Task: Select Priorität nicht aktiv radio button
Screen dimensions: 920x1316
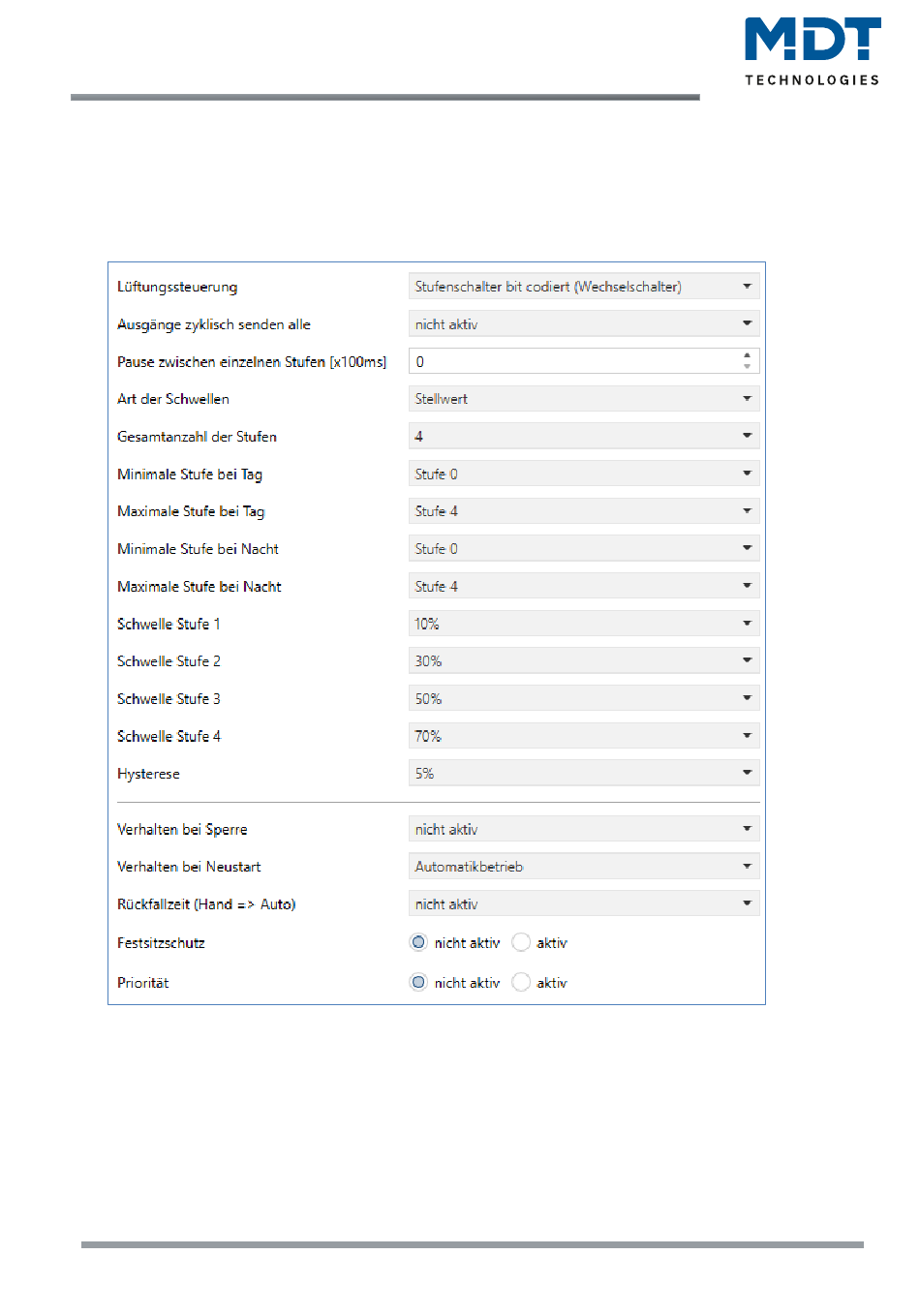Action: [x=418, y=982]
